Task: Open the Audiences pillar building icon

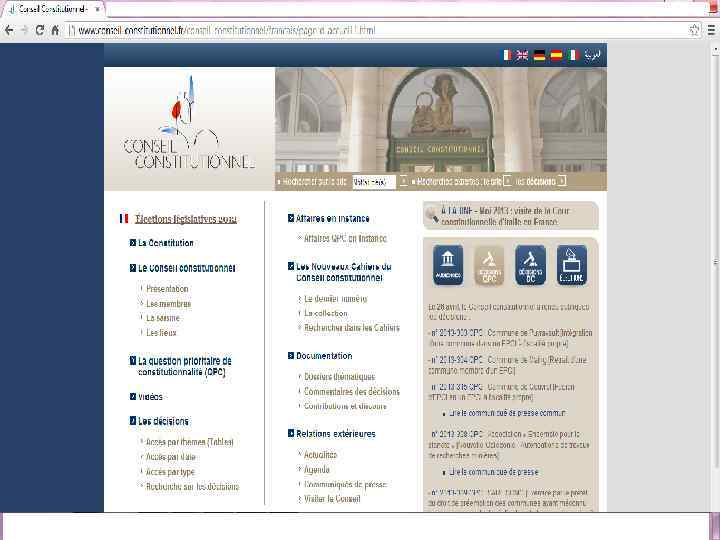Action: pos(448,265)
